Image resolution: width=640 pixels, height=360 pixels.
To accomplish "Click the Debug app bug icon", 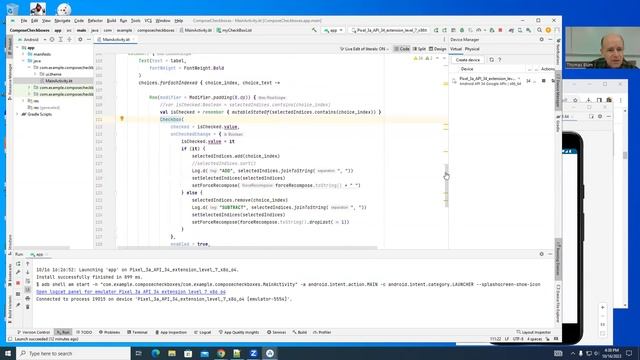I will [462, 30].
